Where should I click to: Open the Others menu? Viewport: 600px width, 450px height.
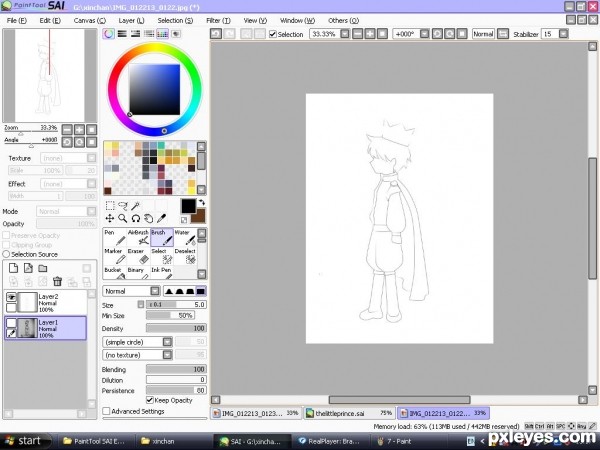tap(343, 20)
